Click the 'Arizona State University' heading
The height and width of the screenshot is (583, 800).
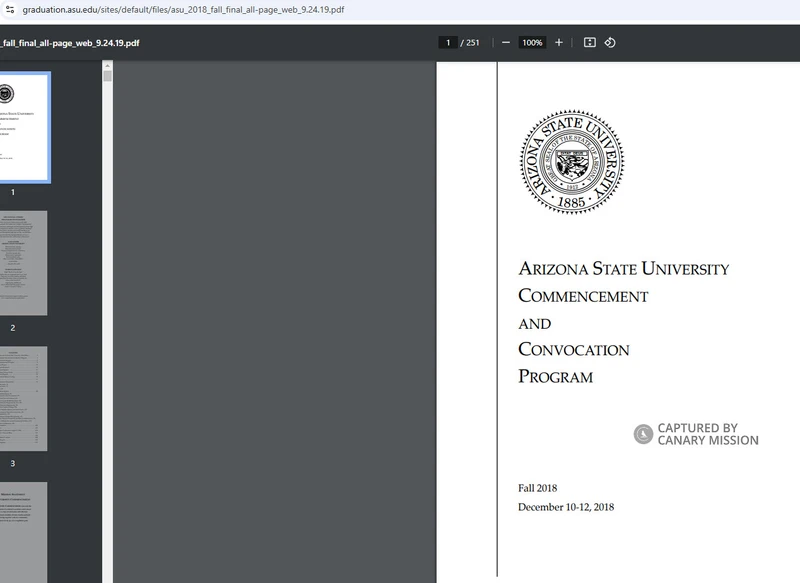(x=623, y=268)
